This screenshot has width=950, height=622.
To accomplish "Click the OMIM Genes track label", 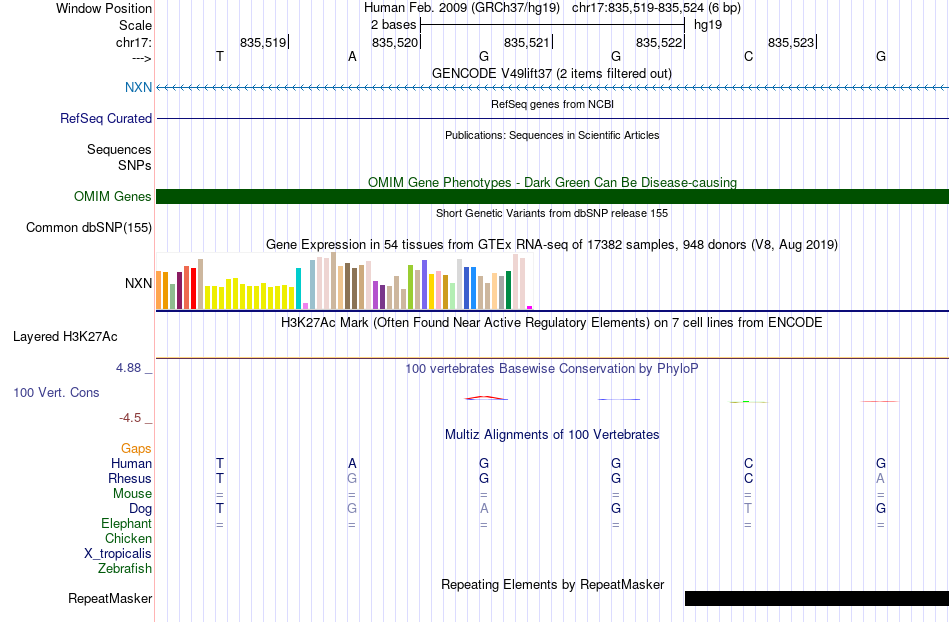I will pyautogui.click(x=113, y=196).
